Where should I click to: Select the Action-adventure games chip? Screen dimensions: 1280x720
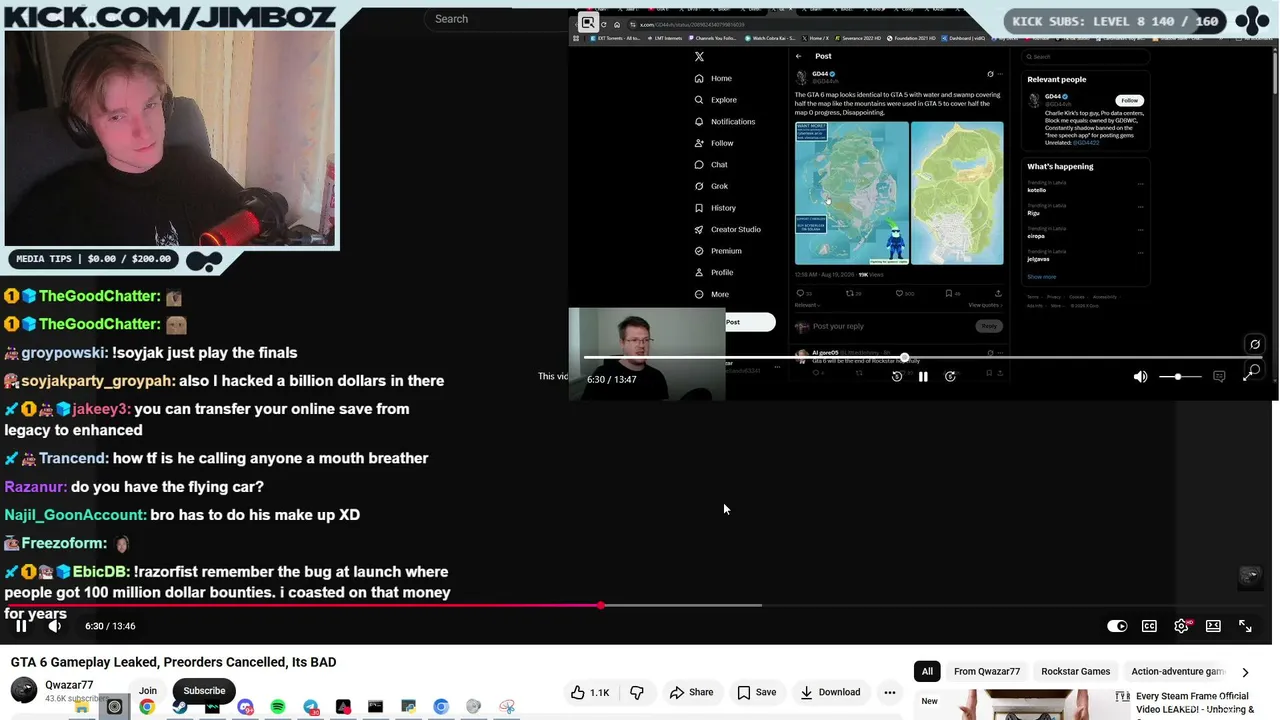[x=1177, y=672]
